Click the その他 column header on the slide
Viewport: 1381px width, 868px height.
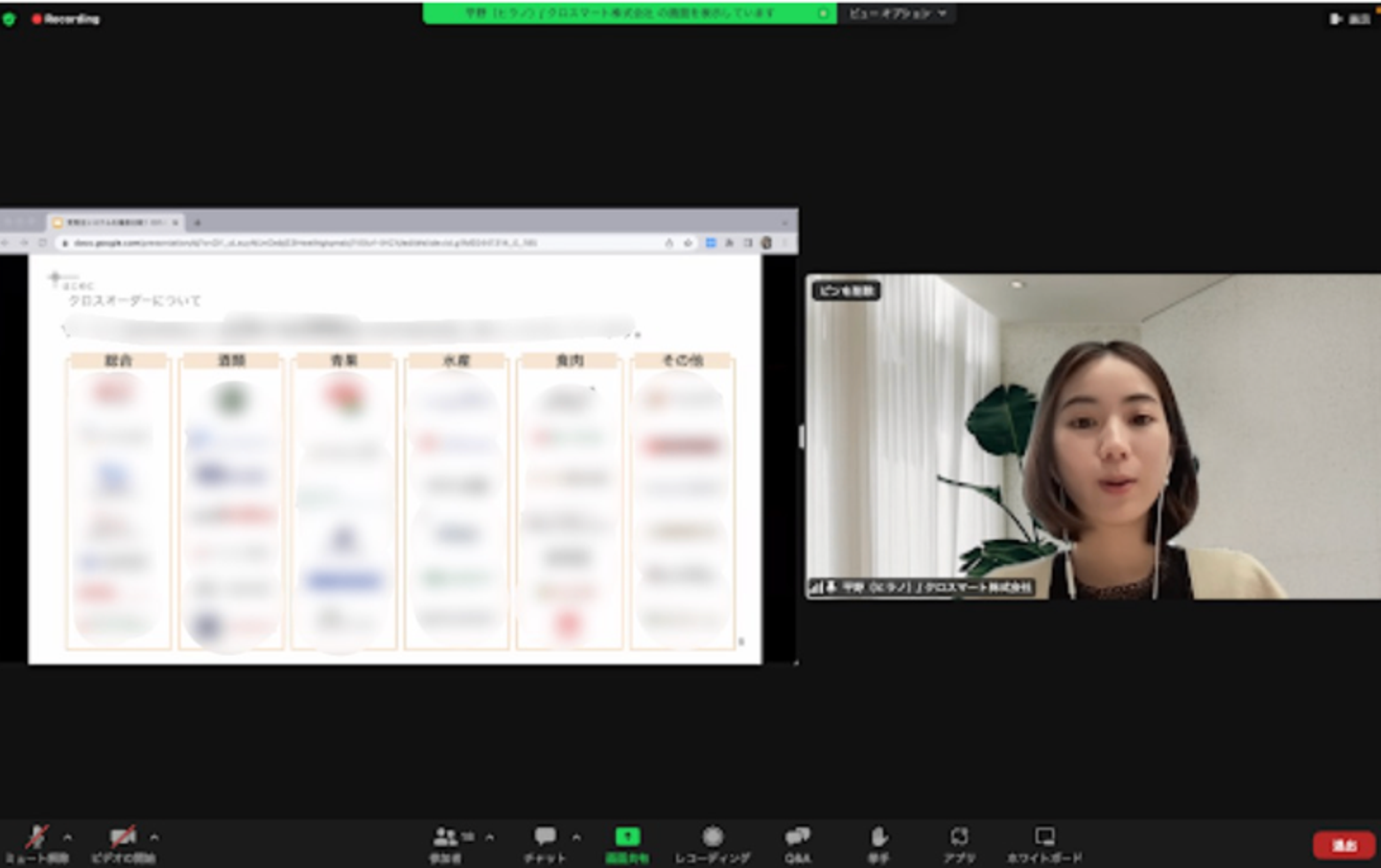point(683,361)
